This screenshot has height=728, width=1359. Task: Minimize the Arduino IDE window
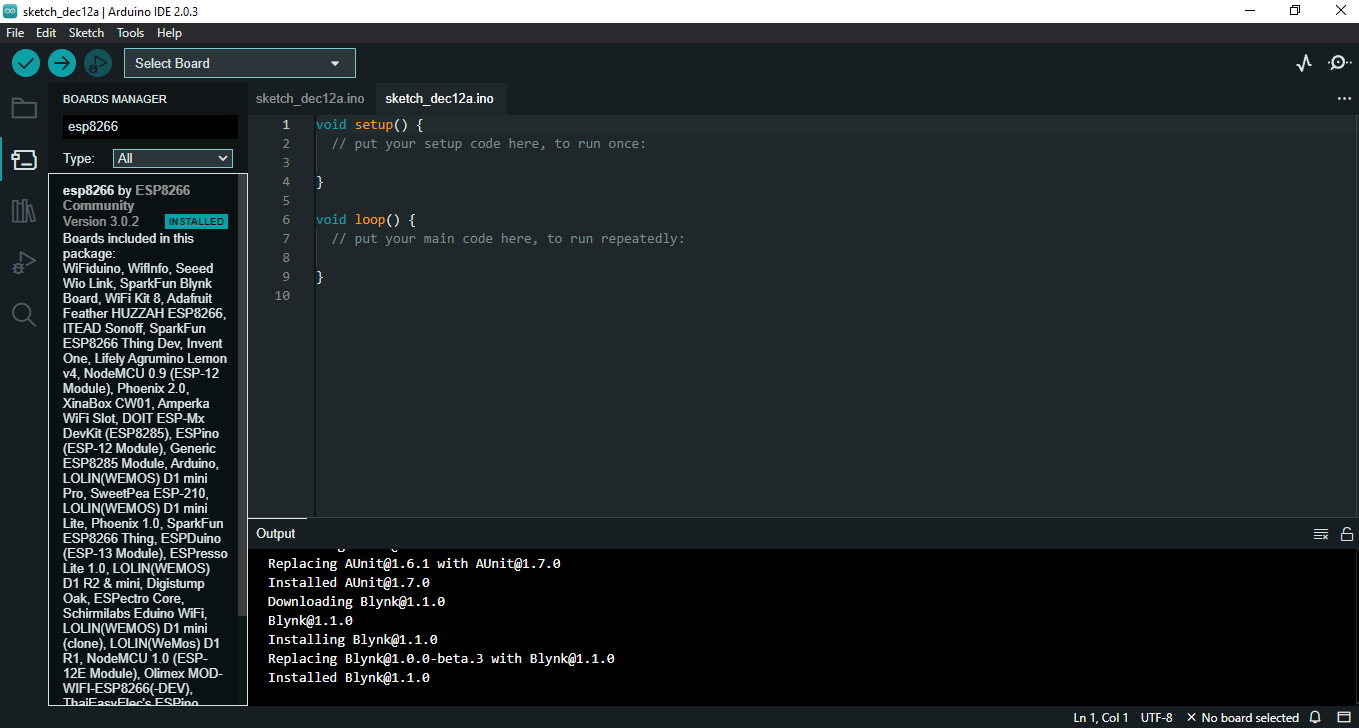coord(1249,10)
